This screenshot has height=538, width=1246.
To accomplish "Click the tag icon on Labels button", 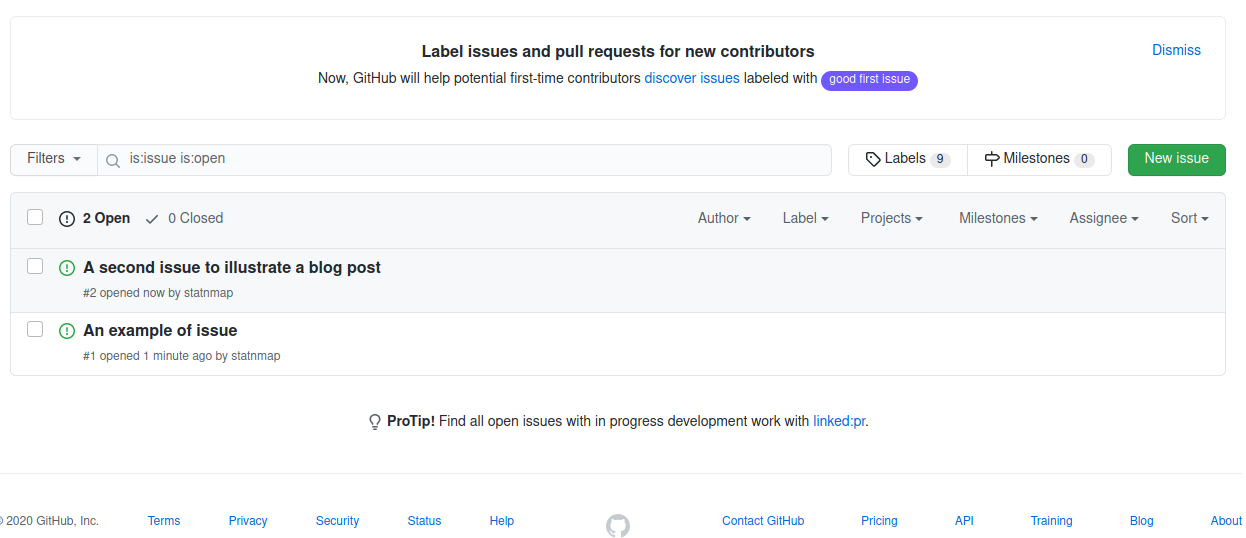I will pos(873,159).
